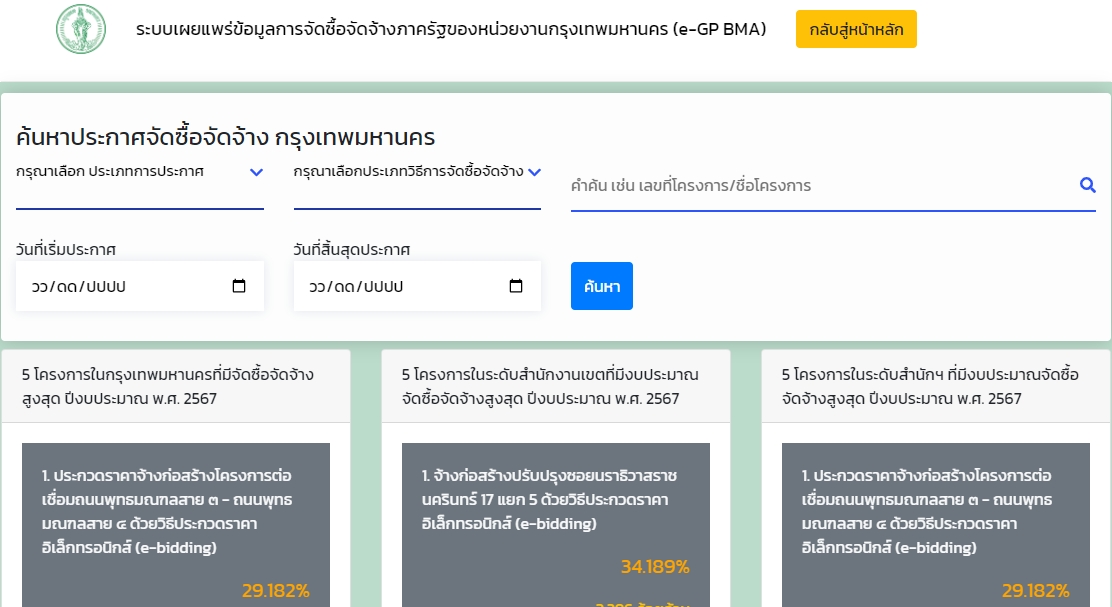
Task: Open calendar picker for วันที่สิ้นสุดประกาศ
Action: click(x=516, y=286)
